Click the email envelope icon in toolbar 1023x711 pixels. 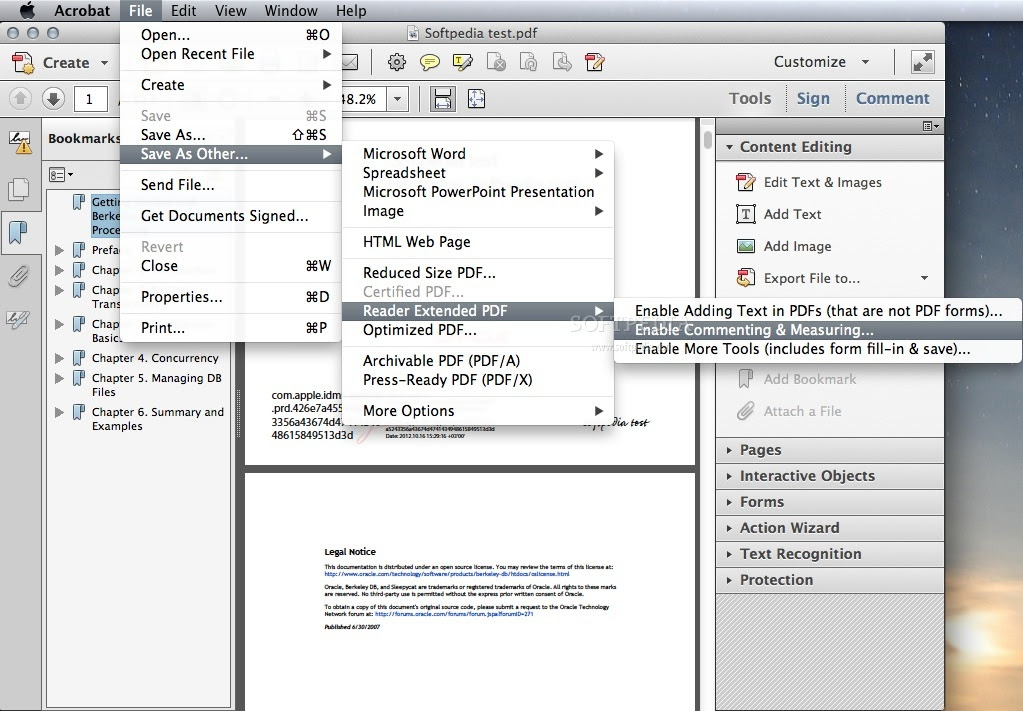(x=350, y=63)
